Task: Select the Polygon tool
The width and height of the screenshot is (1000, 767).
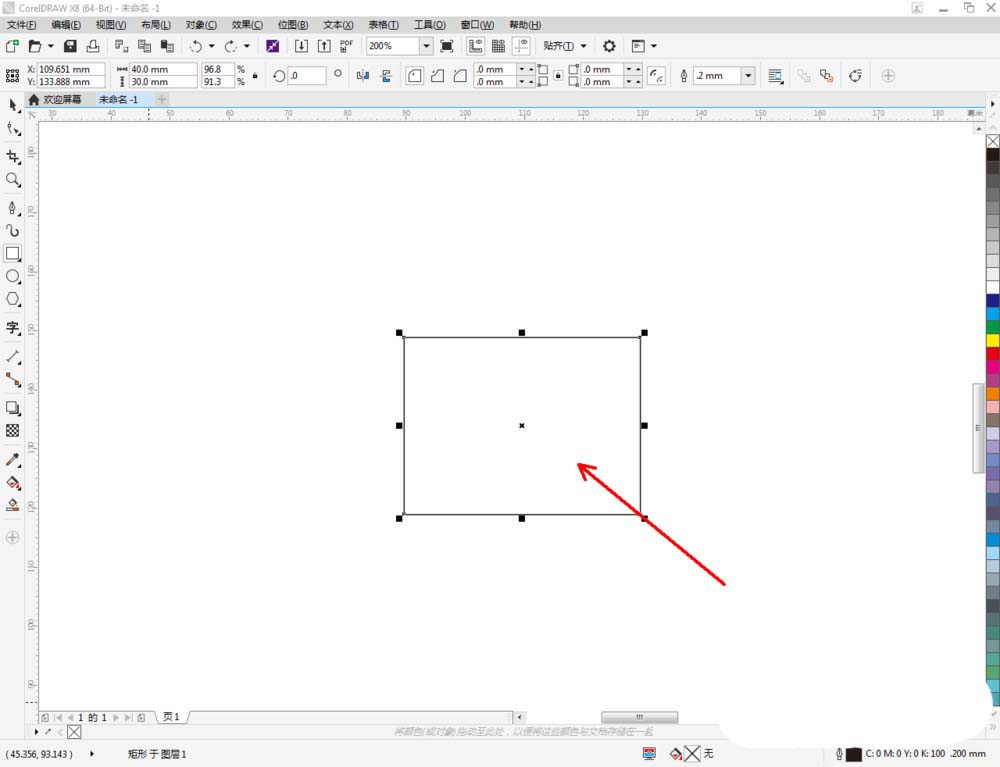Action: click(x=13, y=299)
